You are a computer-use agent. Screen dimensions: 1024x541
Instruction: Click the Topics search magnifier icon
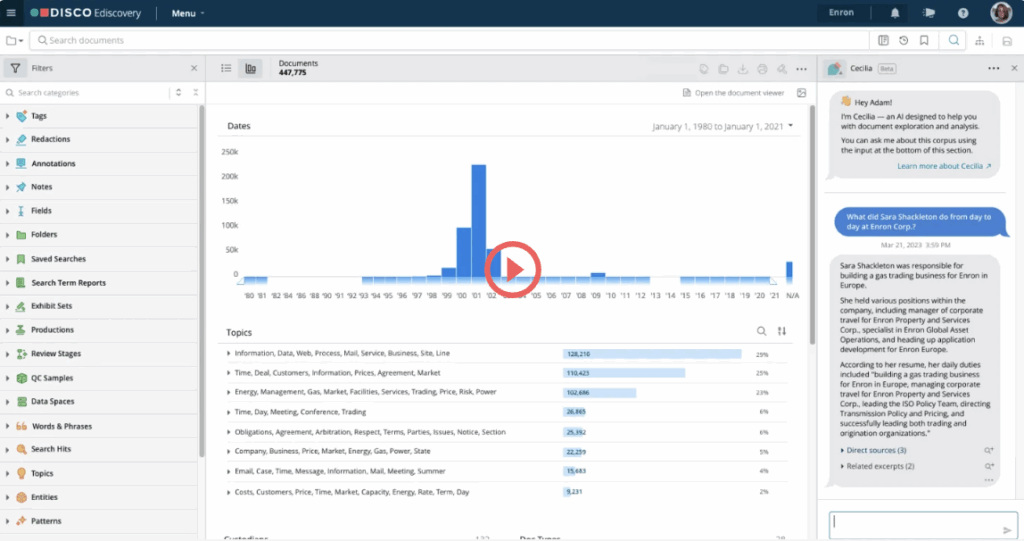coord(761,331)
